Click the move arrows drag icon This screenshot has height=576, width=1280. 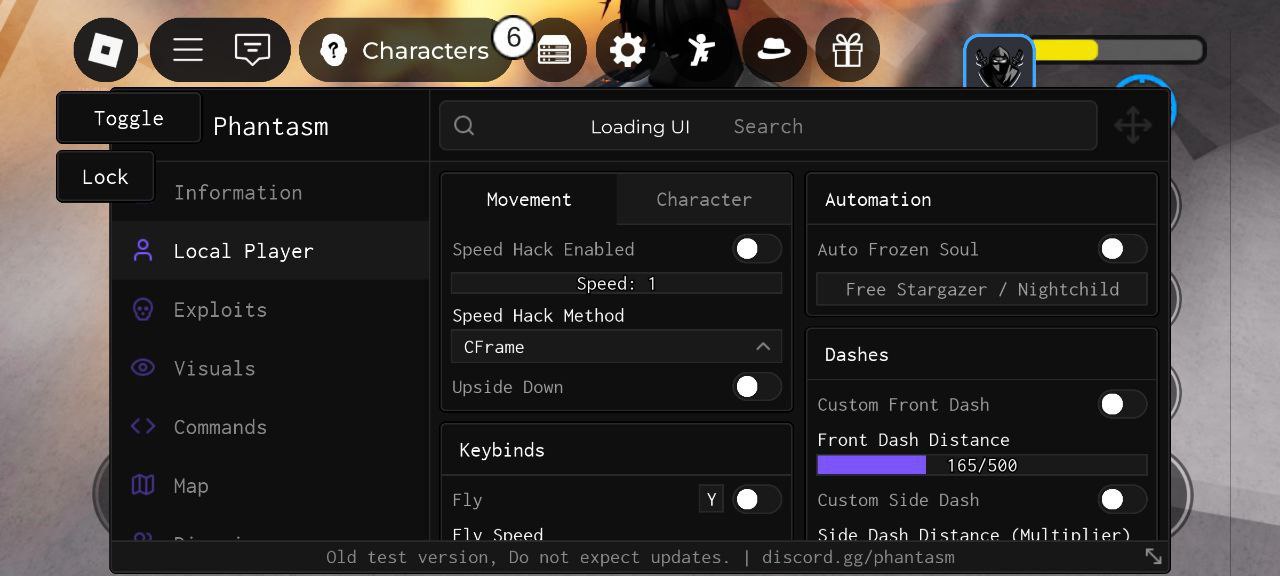click(x=1133, y=126)
